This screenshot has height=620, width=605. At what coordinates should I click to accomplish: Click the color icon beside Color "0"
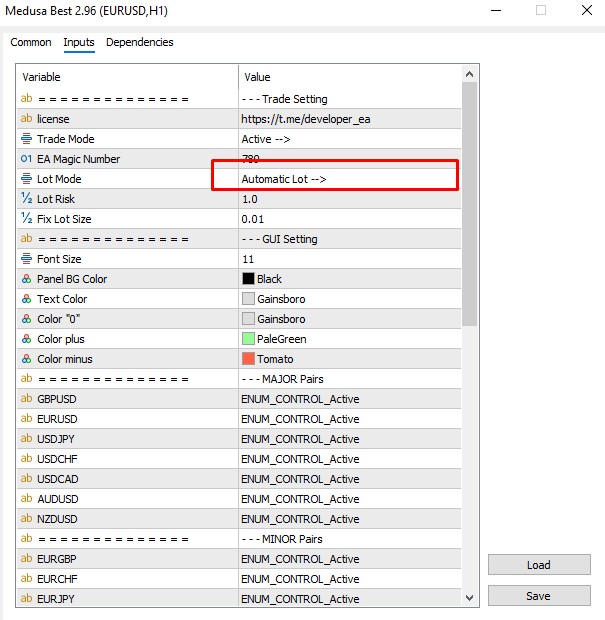click(26, 319)
